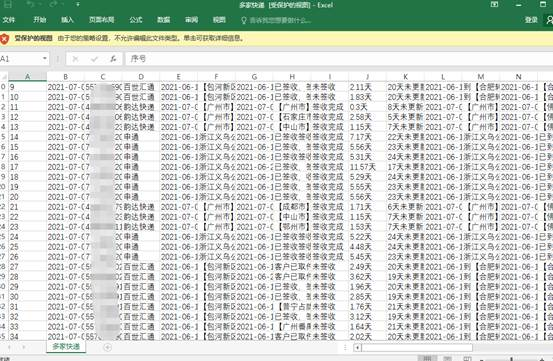Click the Save icon in the title bar
The image size is (553, 361).
coord(8,5)
